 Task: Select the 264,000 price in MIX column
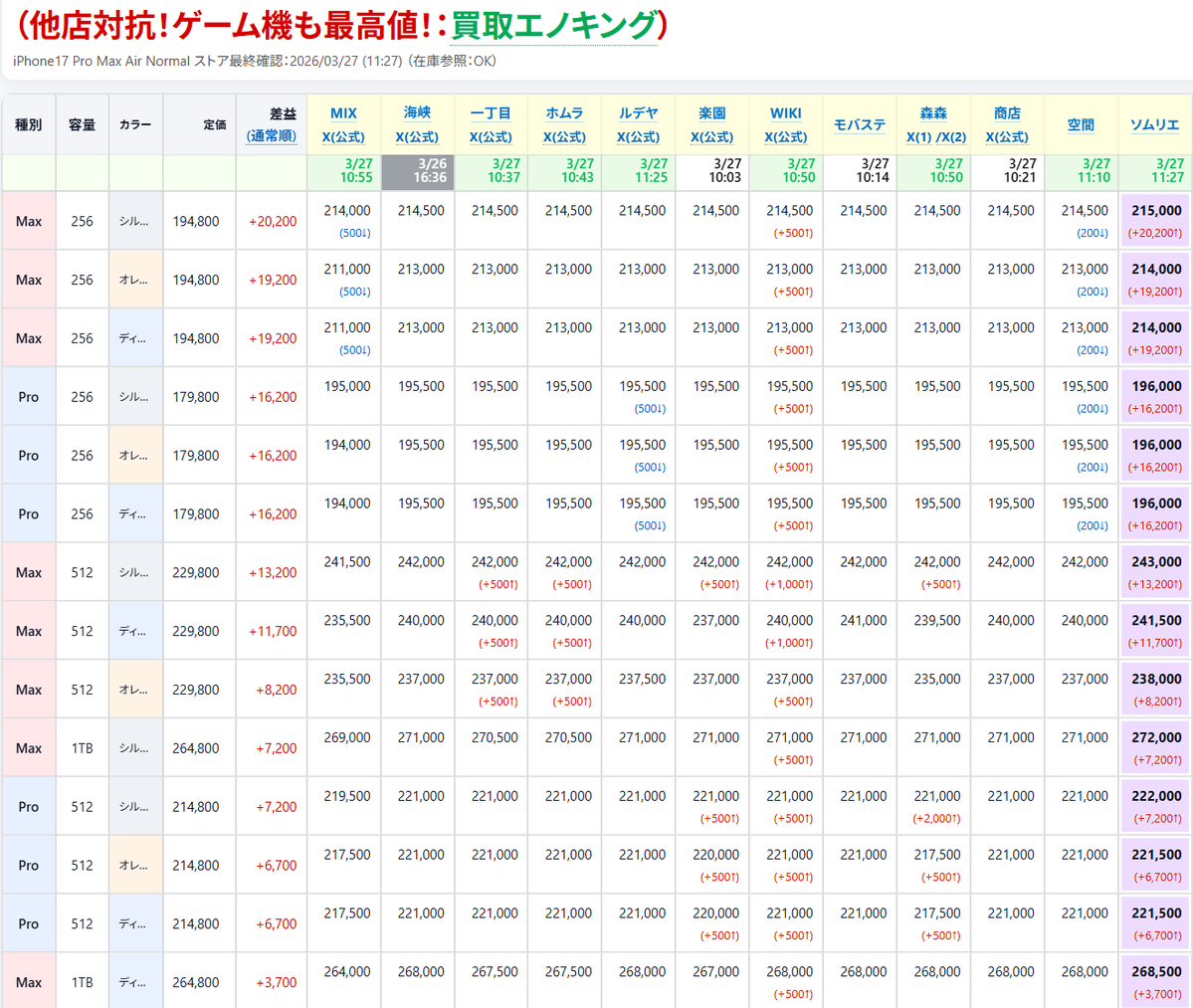tap(347, 972)
